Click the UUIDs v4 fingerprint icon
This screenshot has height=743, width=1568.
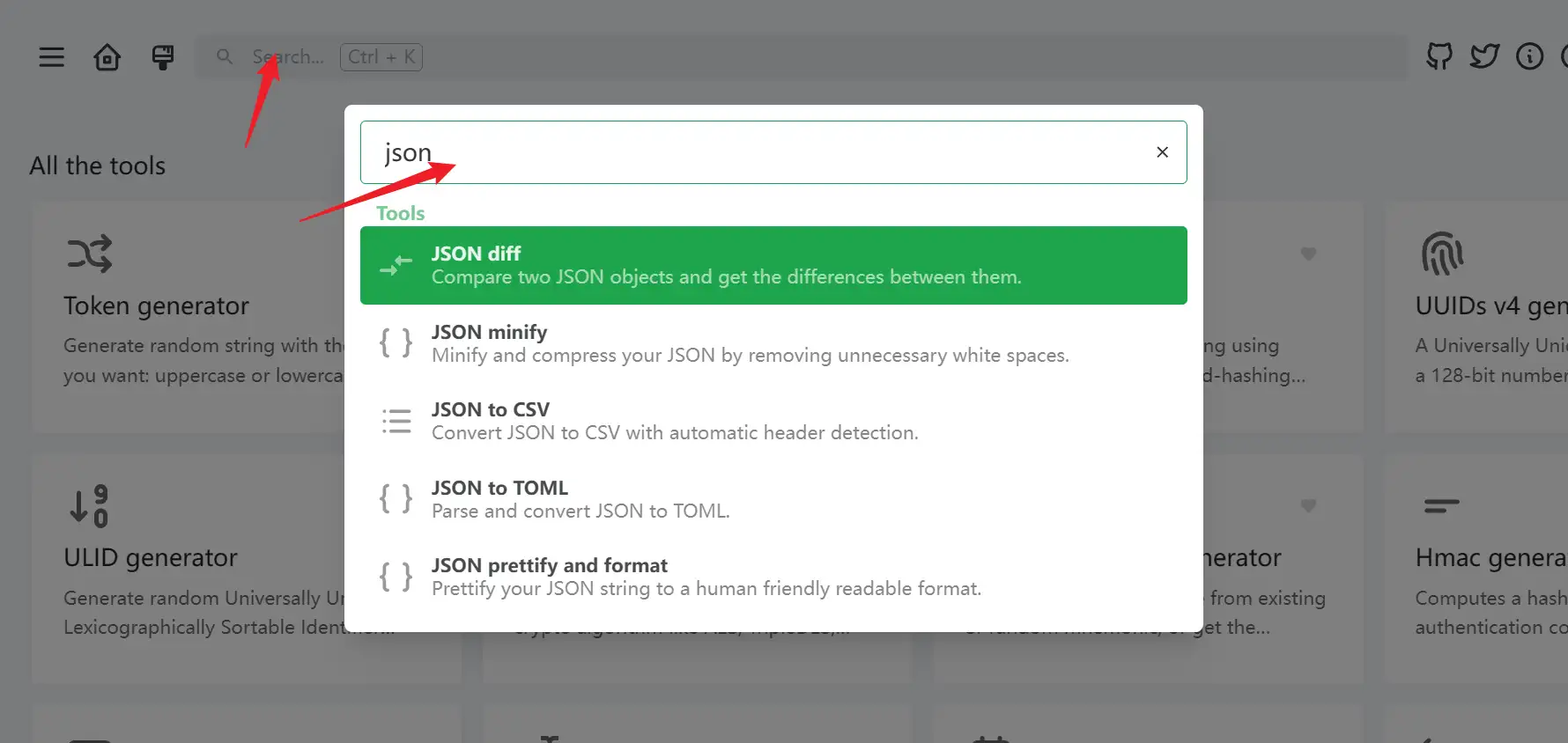[1442, 254]
